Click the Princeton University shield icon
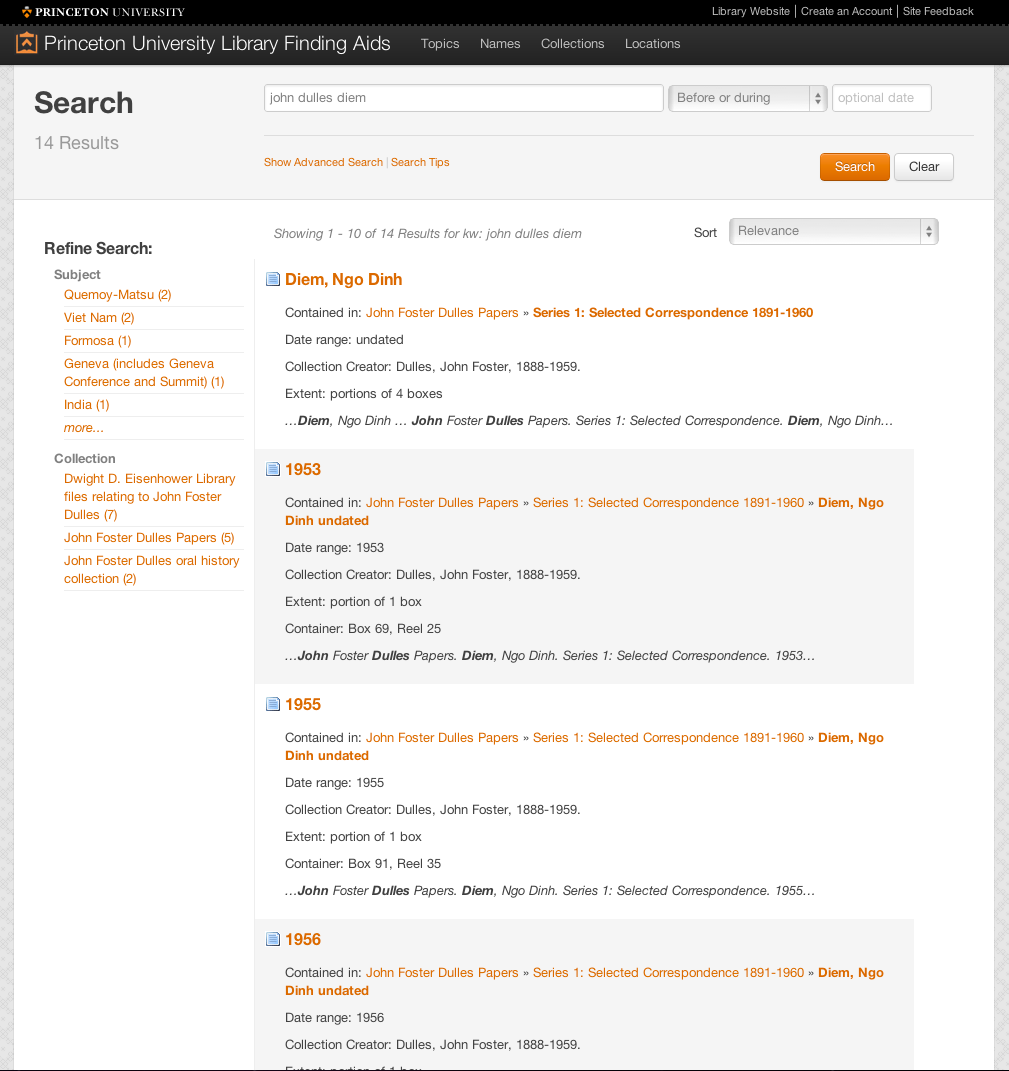 point(27,12)
